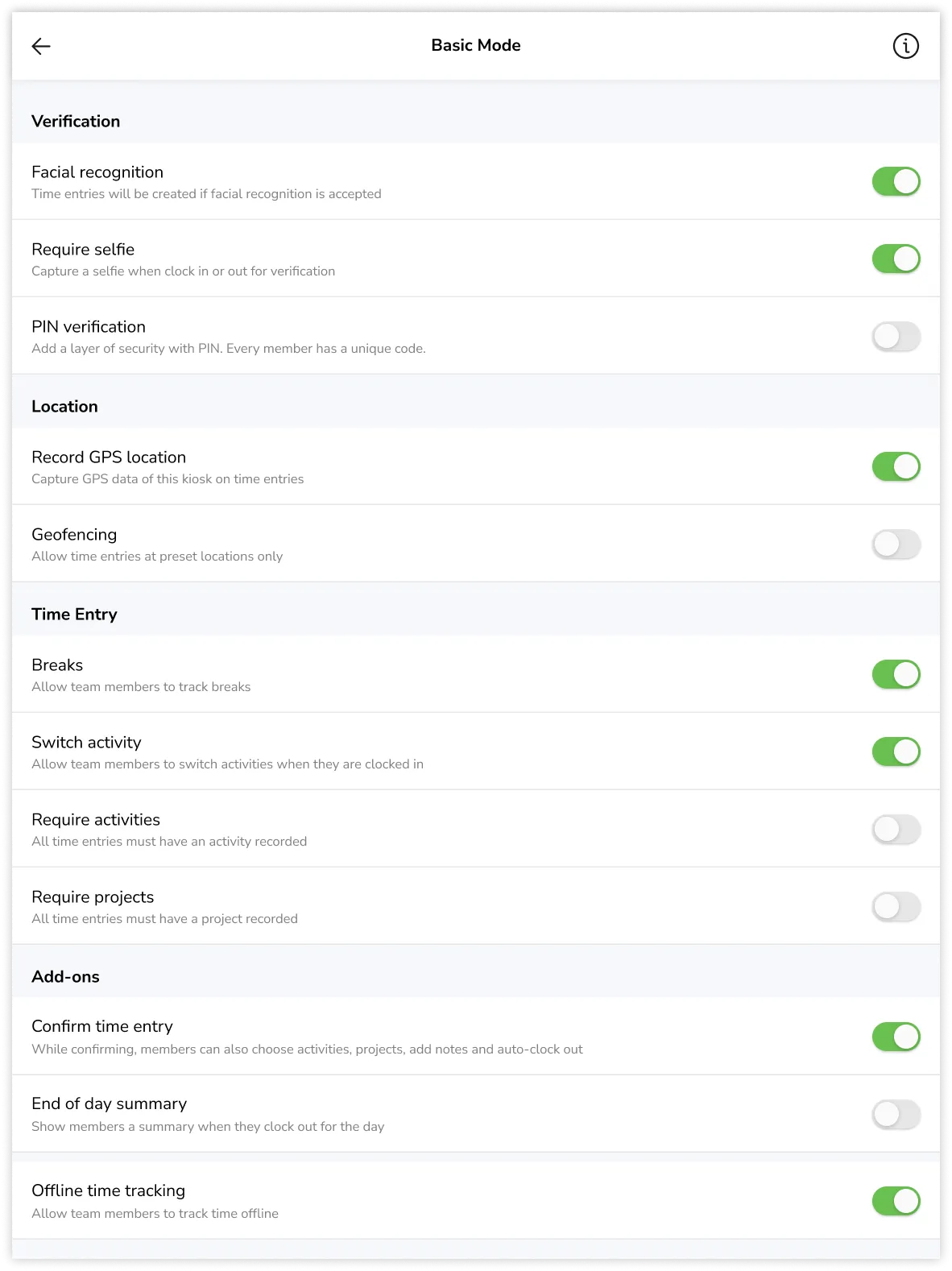952x1271 pixels.
Task: Enable the Geofencing switch
Action: (896, 544)
